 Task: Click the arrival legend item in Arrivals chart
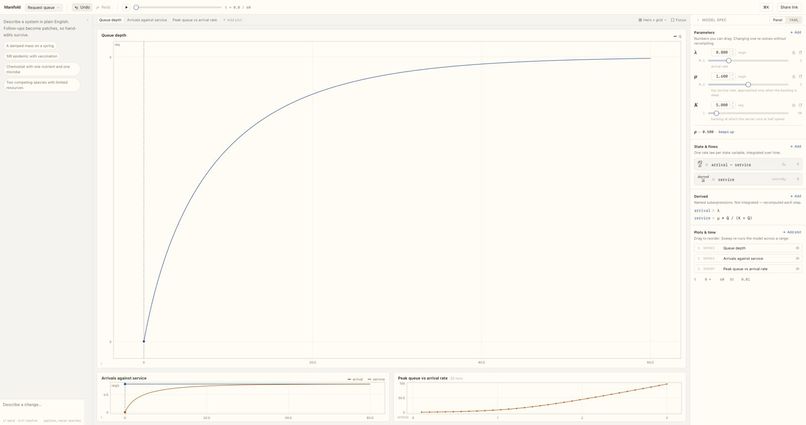[355, 379]
